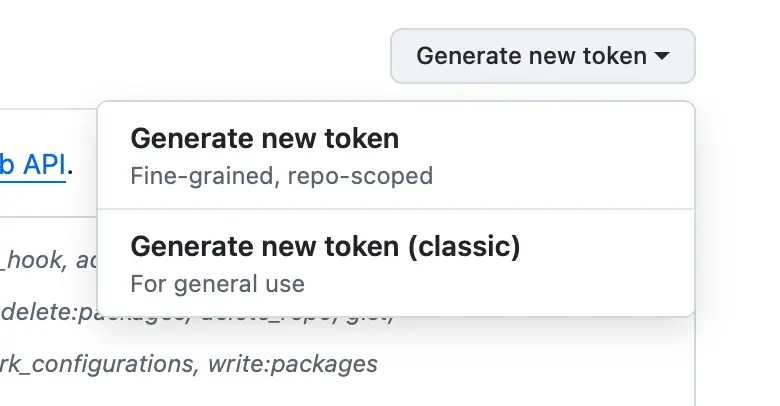The width and height of the screenshot is (780, 406).
Task: Click the period after the API link
Action: click(70, 166)
